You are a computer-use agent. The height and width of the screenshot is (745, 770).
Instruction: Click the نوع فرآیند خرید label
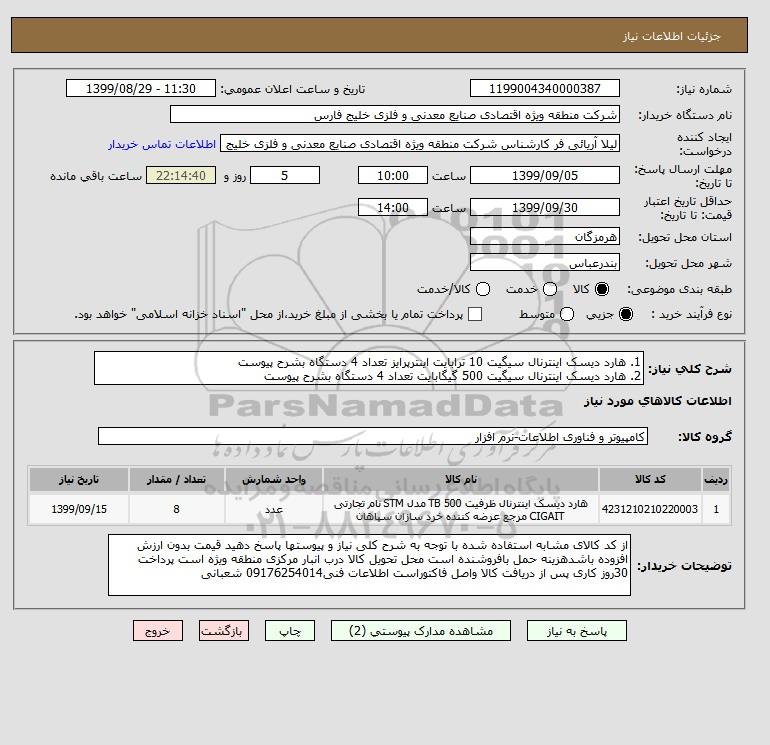(x=691, y=314)
